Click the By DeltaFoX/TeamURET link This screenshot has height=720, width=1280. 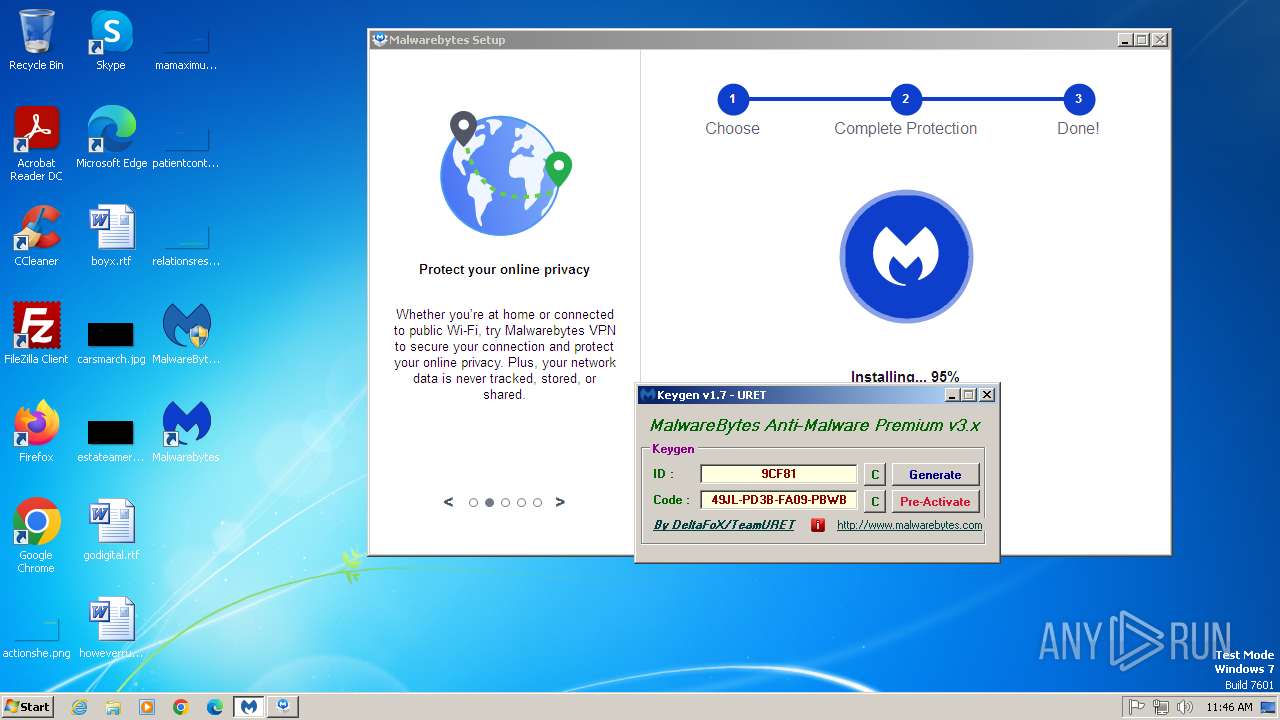[x=724, y=525]
